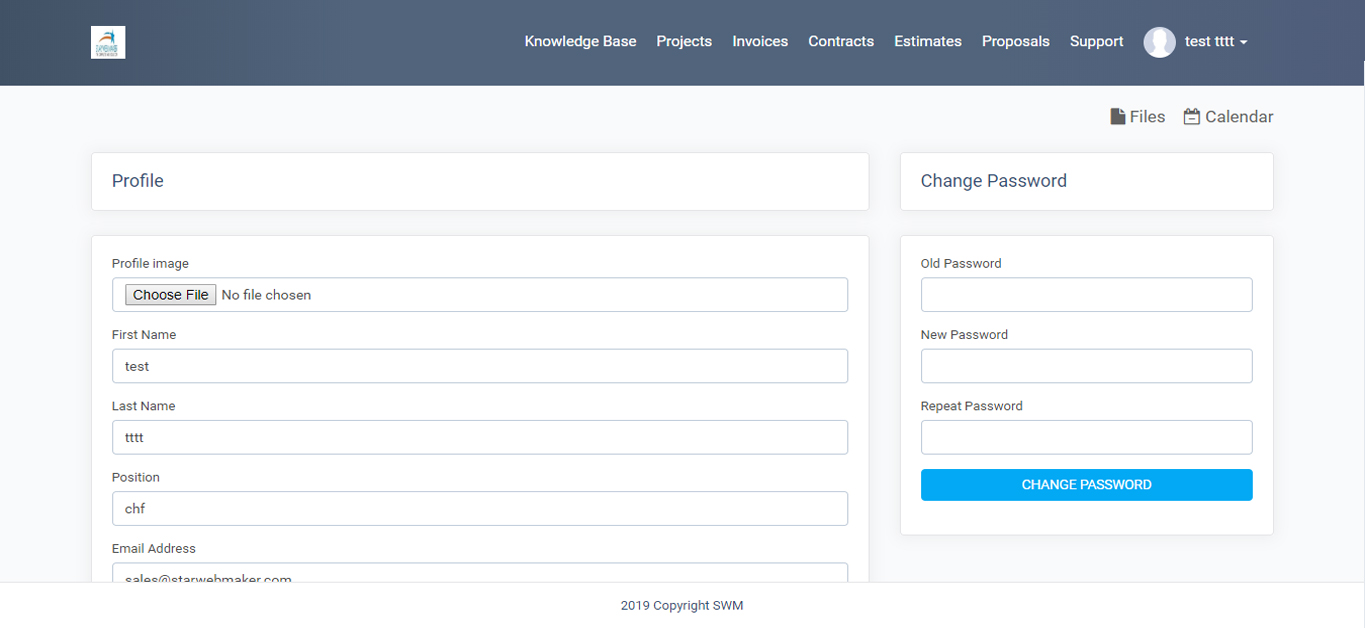Click the Change Password button
Viewport: 1365px width, 628px height.
click(x=1086, y=485)
